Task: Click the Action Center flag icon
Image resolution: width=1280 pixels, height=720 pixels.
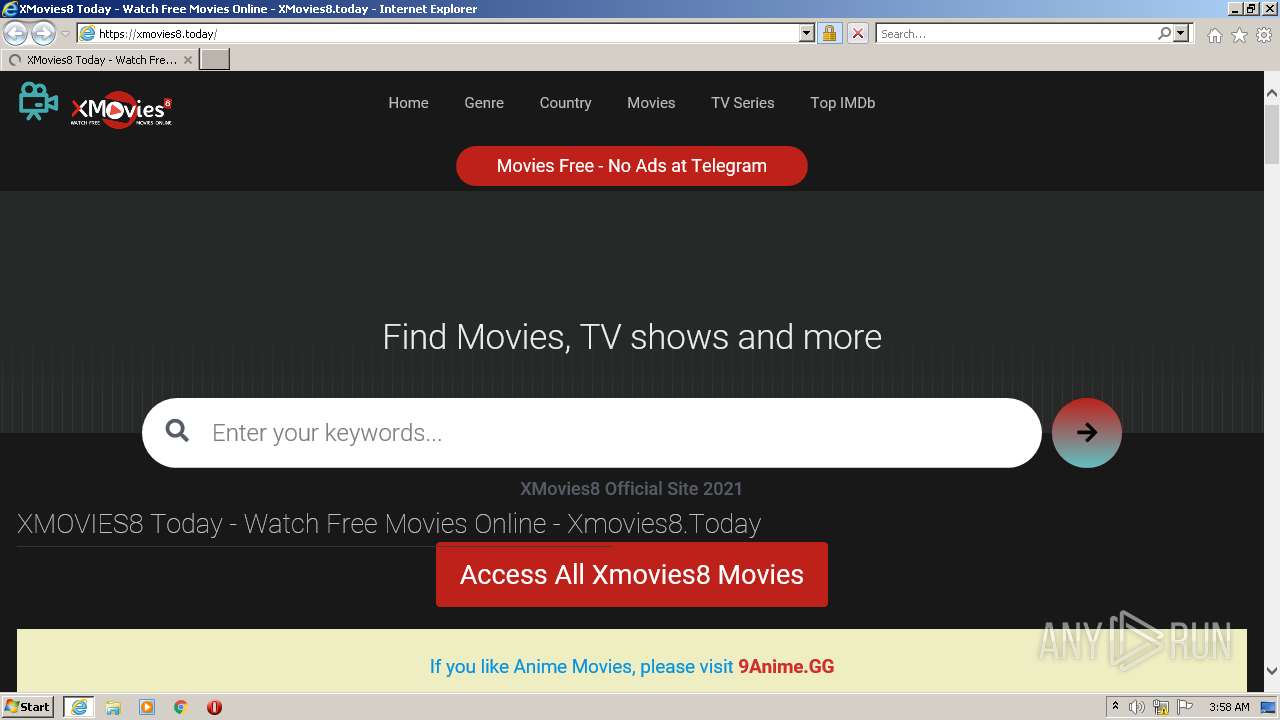Action: (1184, 707)
